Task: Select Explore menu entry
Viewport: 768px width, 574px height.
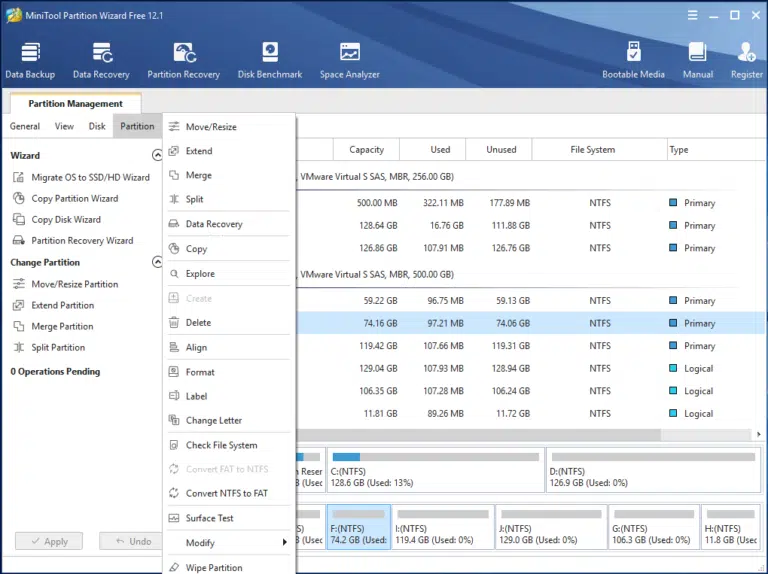Action: click(x=229, y=273)
